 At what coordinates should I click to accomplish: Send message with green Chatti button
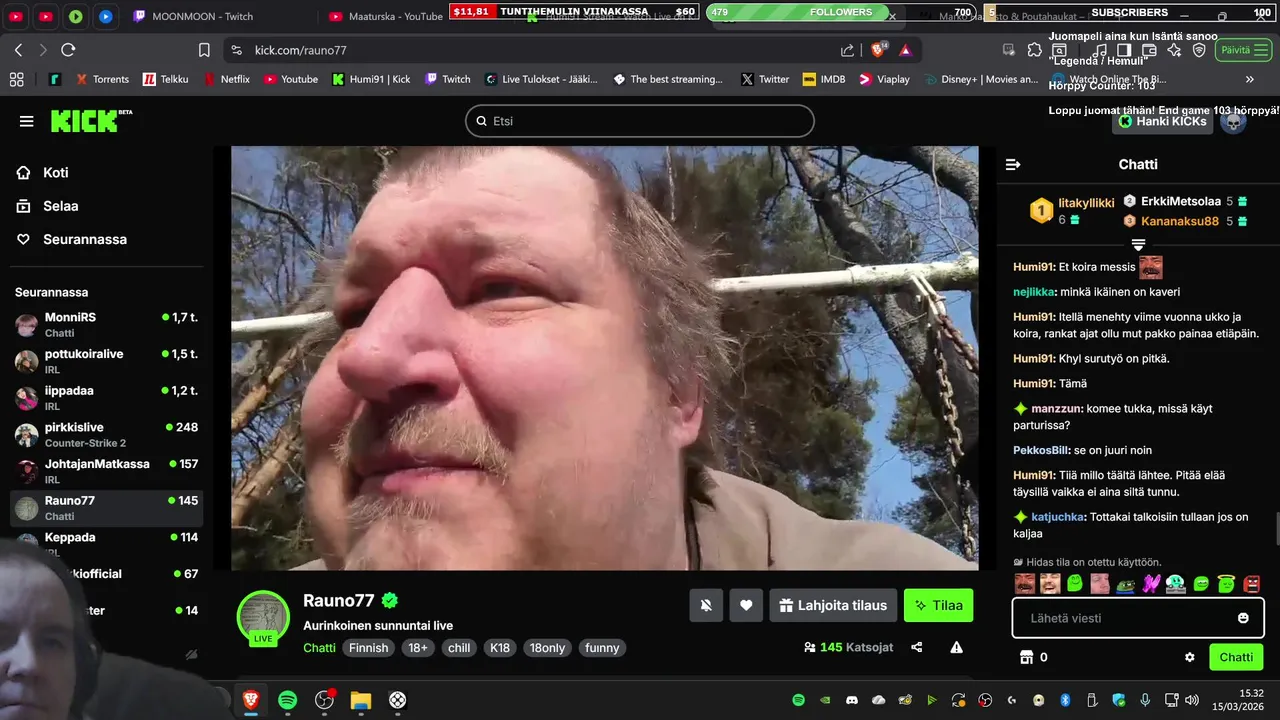click(x=1236, y=657)
